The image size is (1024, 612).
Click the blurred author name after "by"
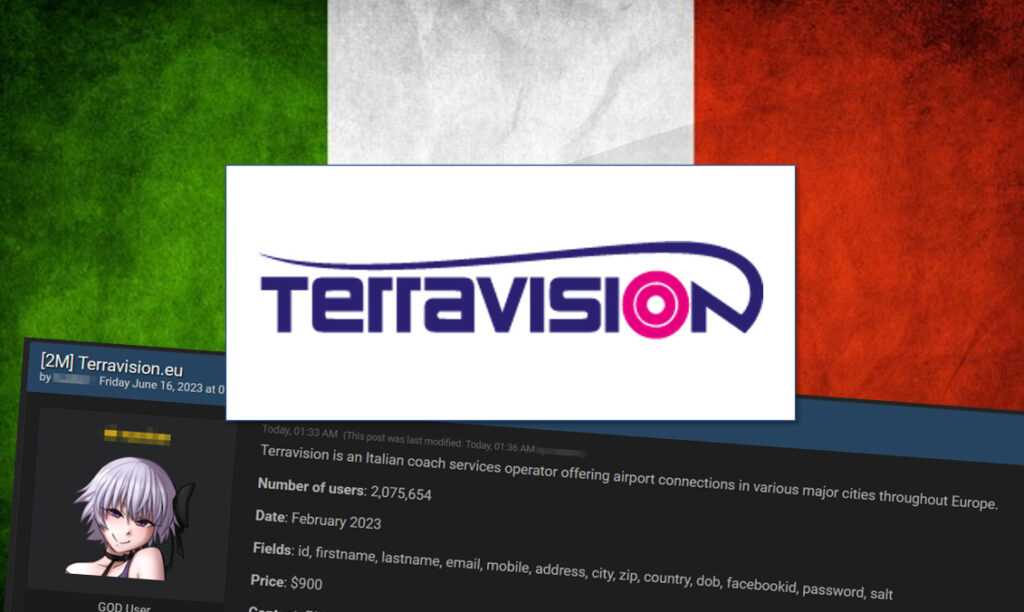pos(72,381)
